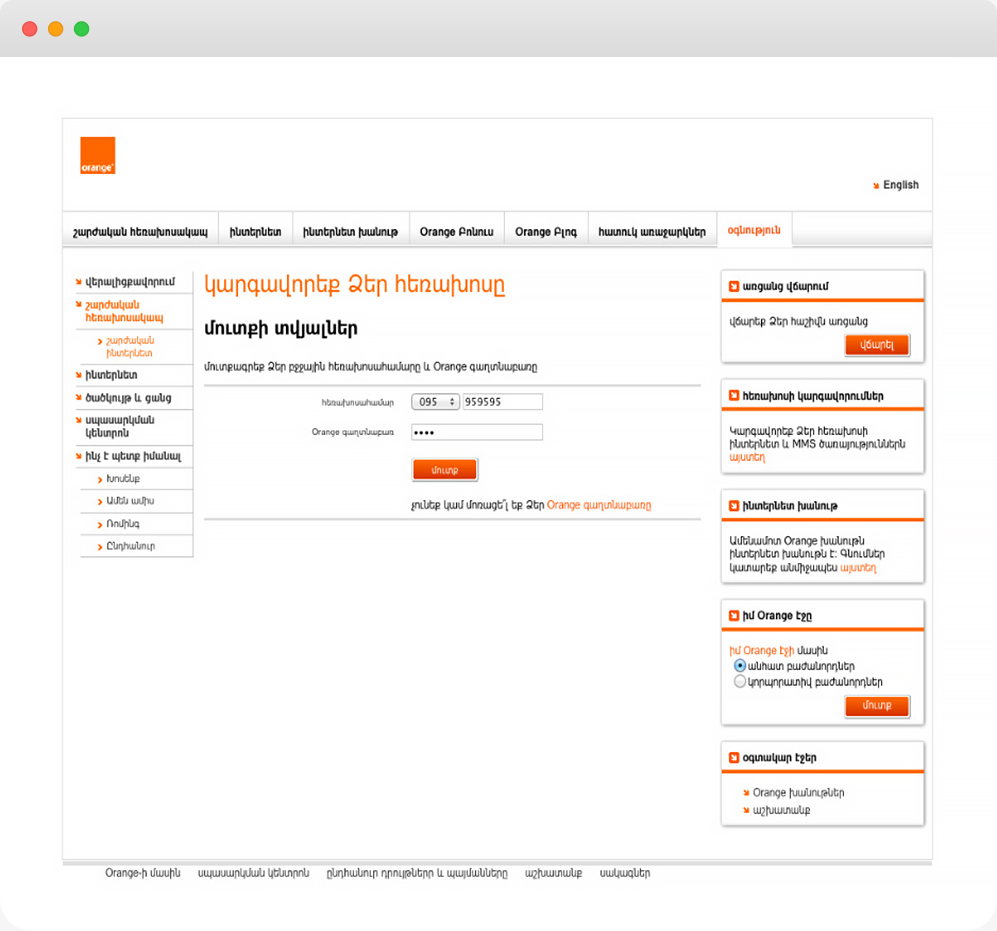Viewport: 997px width, 931px height.
Task: Click the icon beside հեռախոսի կարգավորումներ
Action: coord(734,396)
